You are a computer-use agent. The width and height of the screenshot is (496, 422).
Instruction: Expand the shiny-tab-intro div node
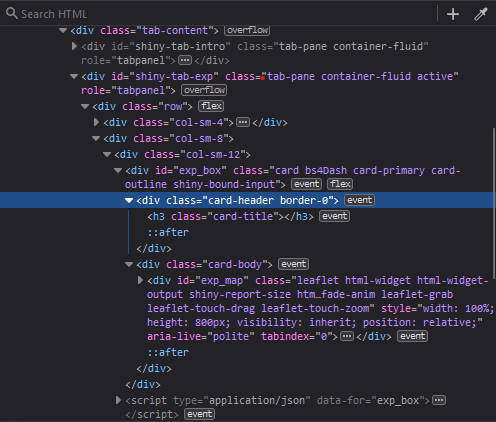pos(74,46)
